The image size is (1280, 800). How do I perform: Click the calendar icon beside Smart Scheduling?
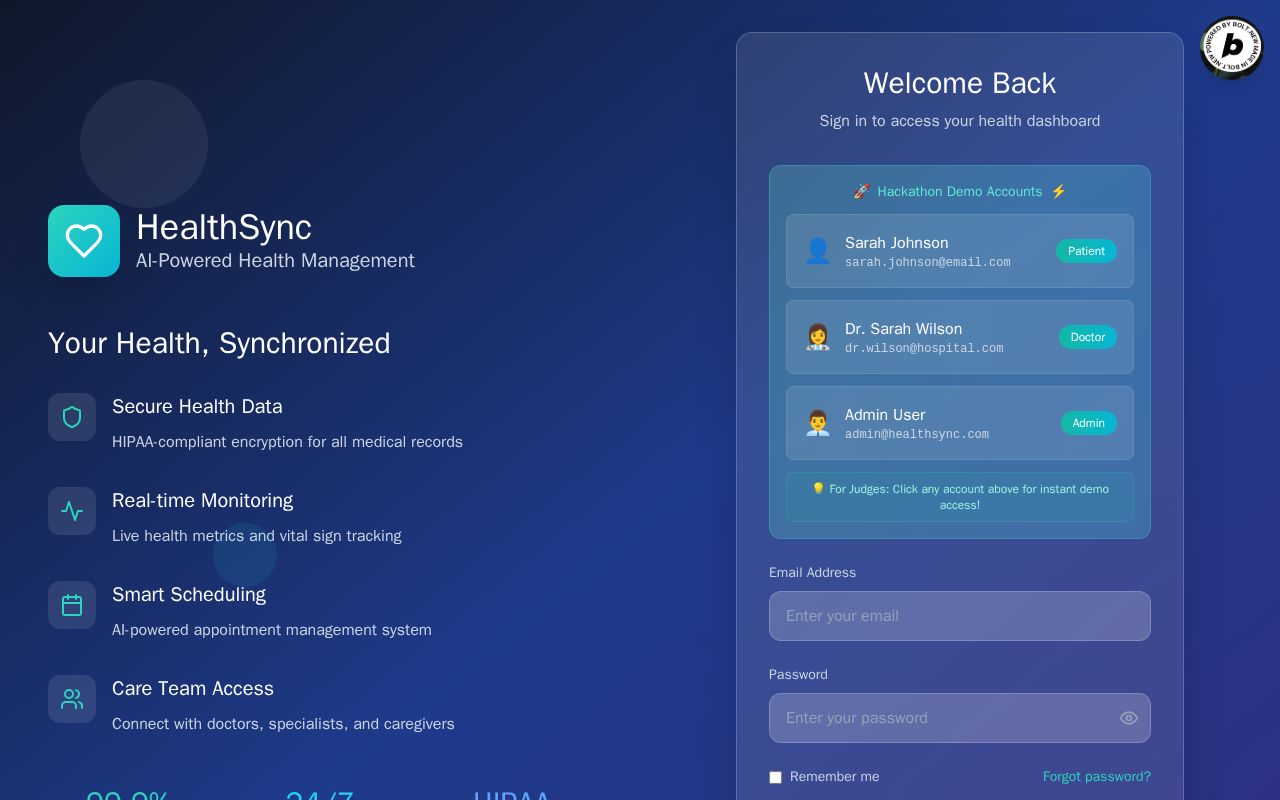[72, 605]
